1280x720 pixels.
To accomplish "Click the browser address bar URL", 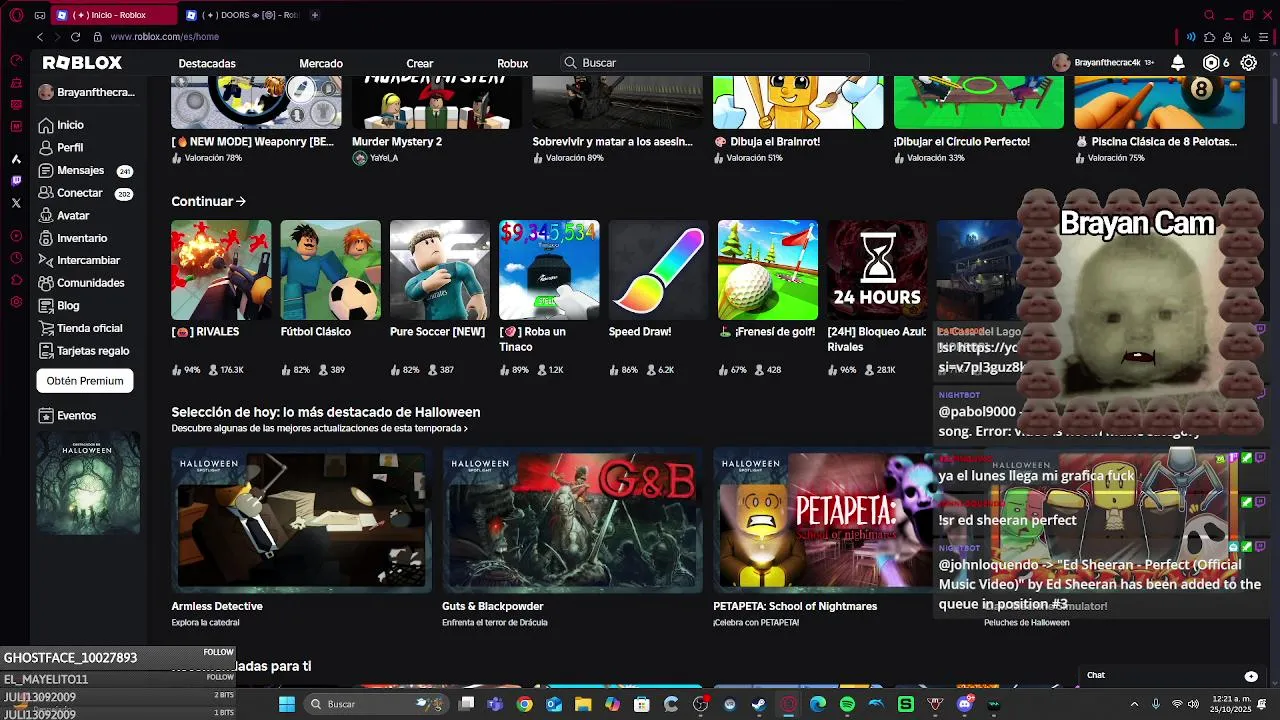I will point(165,37).
